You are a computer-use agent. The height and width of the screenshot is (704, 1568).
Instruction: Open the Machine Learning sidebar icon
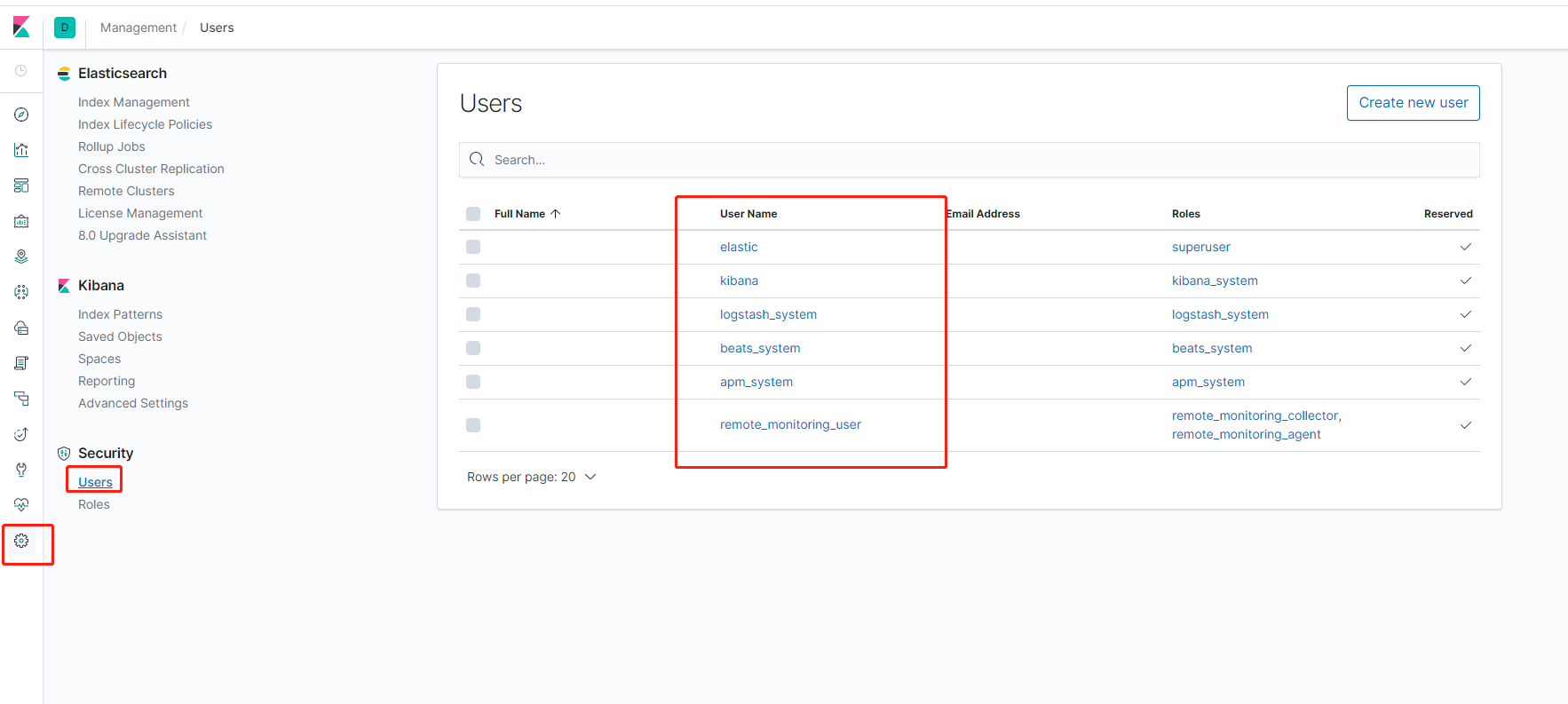coord(21,292)
